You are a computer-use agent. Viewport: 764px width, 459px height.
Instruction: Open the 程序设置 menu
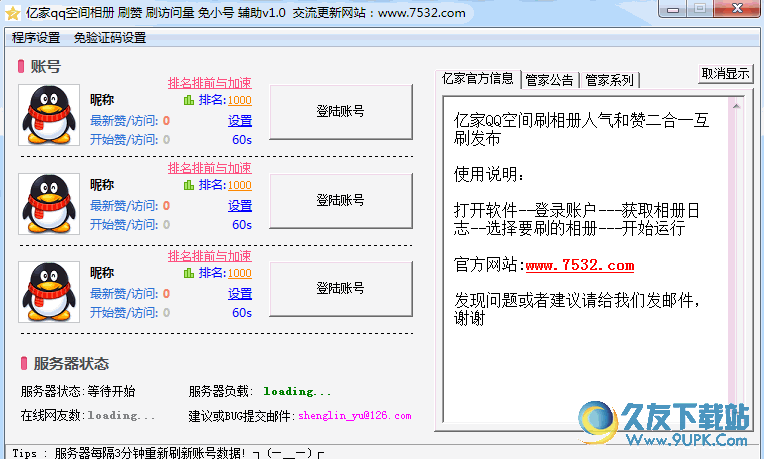pyautogui.click(x=36, y=38)
